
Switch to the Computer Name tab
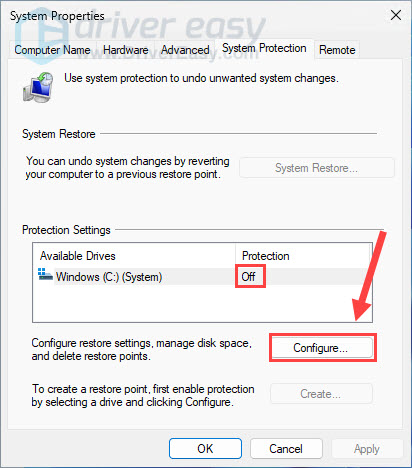52,50
